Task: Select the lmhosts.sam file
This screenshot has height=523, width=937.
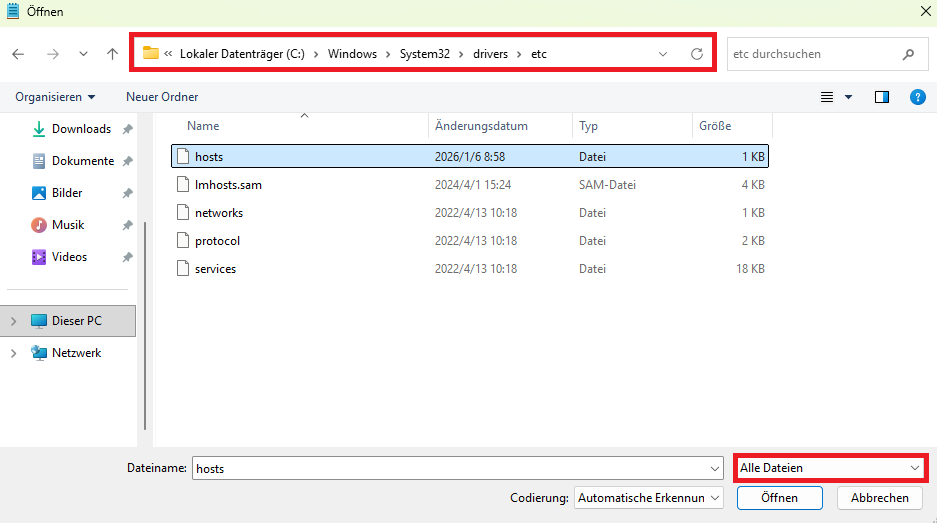Action: click(x=228, y=185)
